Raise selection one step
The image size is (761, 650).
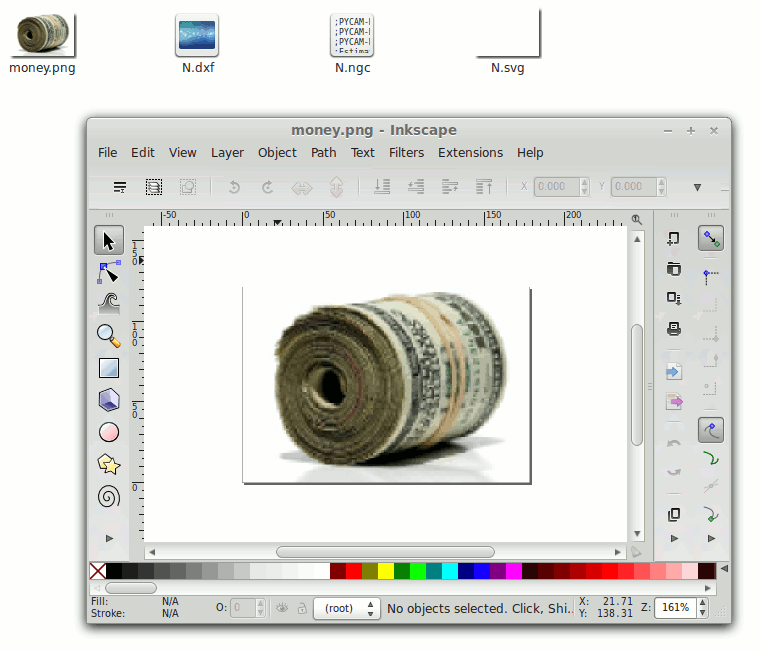(450, 186)
